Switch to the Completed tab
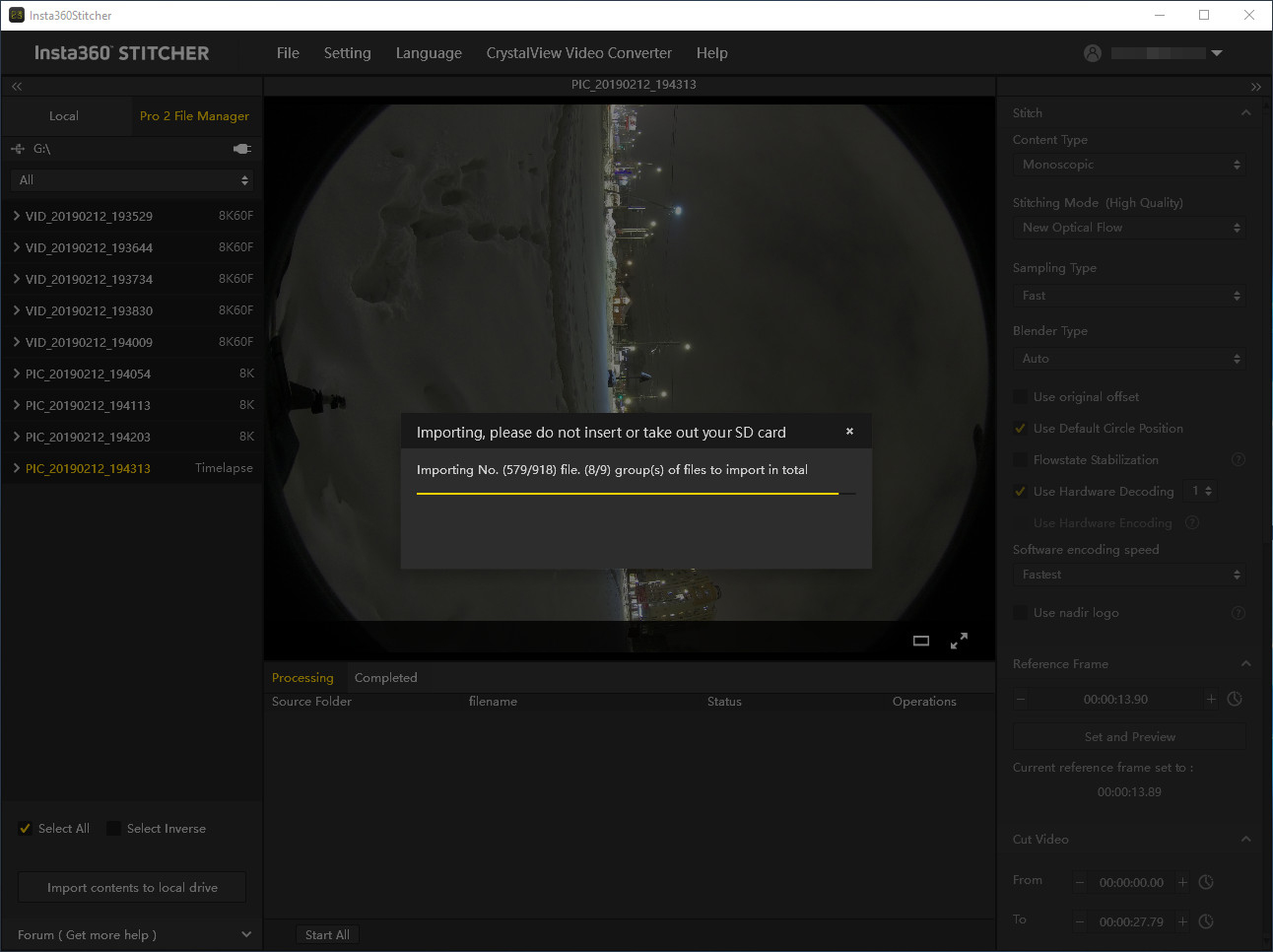 [385, 678]
